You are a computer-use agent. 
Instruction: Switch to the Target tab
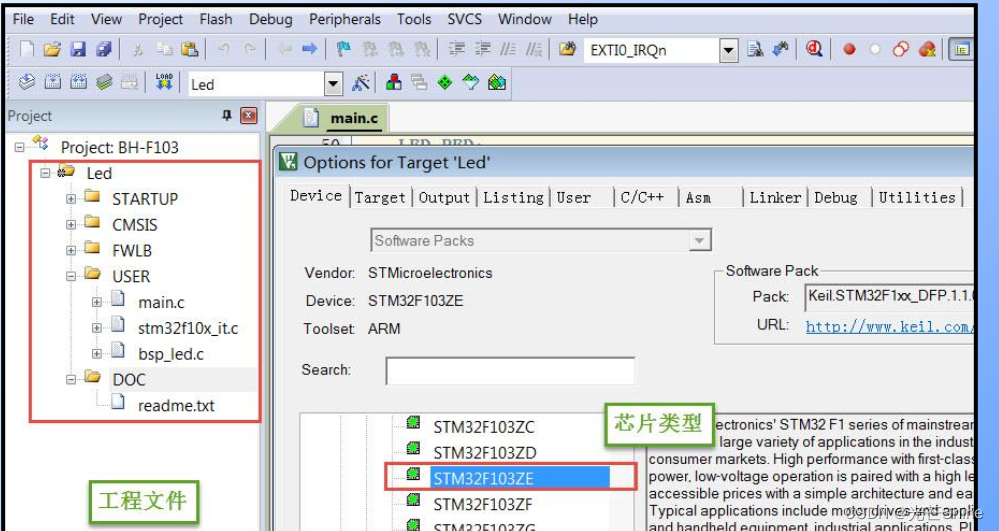click(380, 198)
